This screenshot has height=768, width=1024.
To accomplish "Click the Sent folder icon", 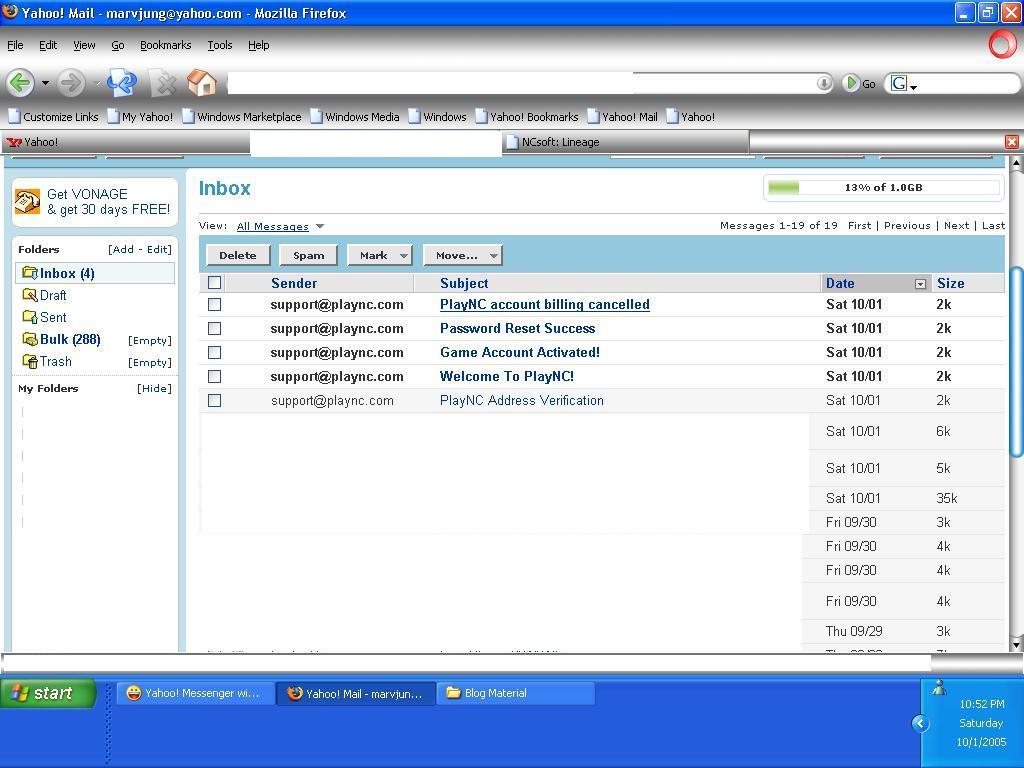I will (30, 317).
